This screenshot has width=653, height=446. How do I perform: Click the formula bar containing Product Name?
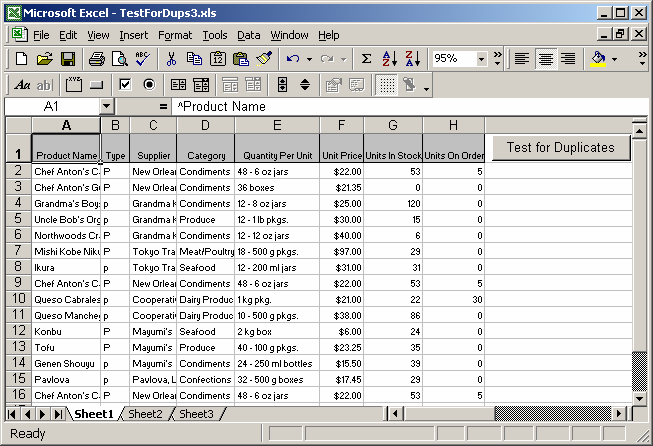(x=410, y=107)
